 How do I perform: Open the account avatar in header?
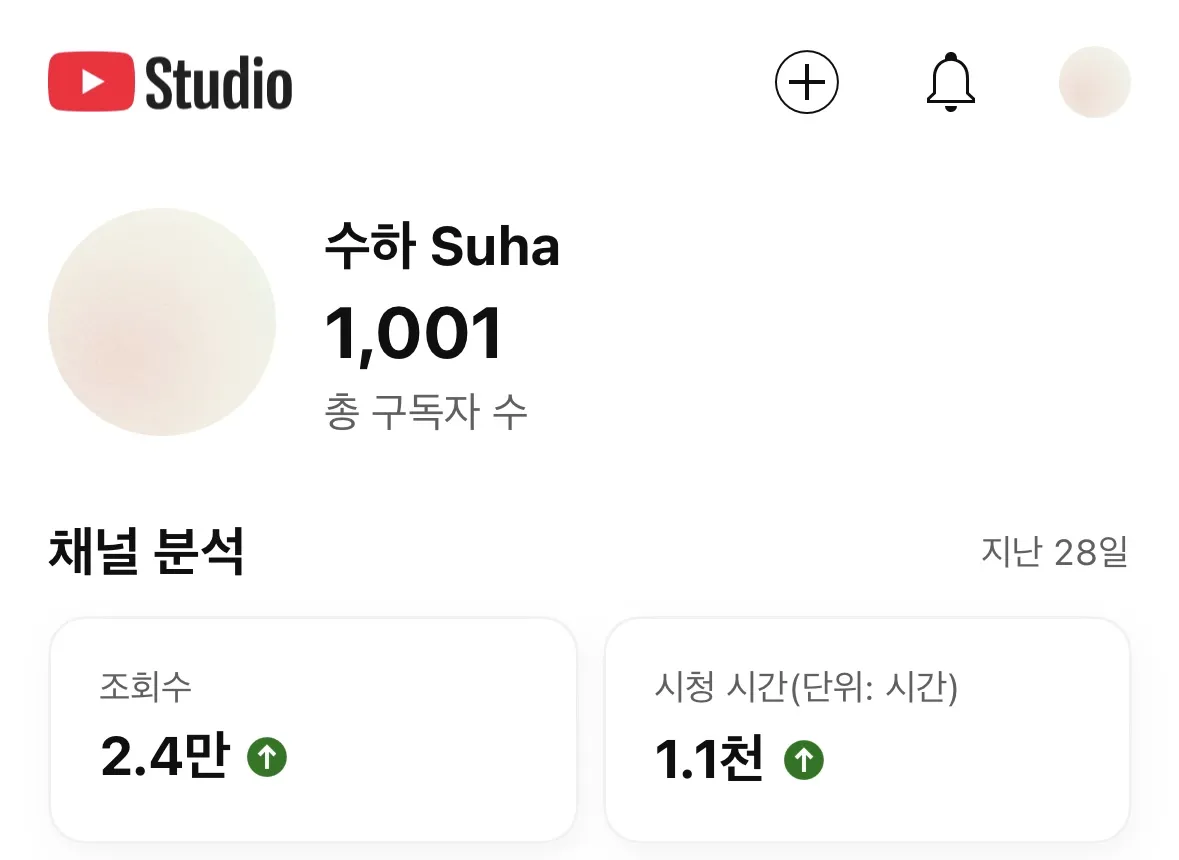pyautogui.click(x=1094, y=82)
